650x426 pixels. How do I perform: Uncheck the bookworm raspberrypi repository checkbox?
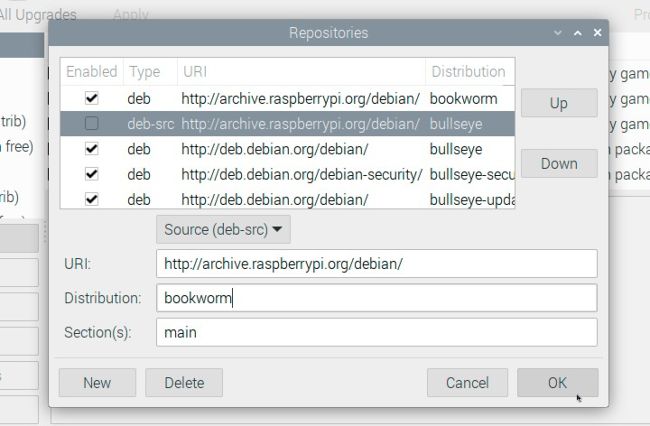pos(92,99)
